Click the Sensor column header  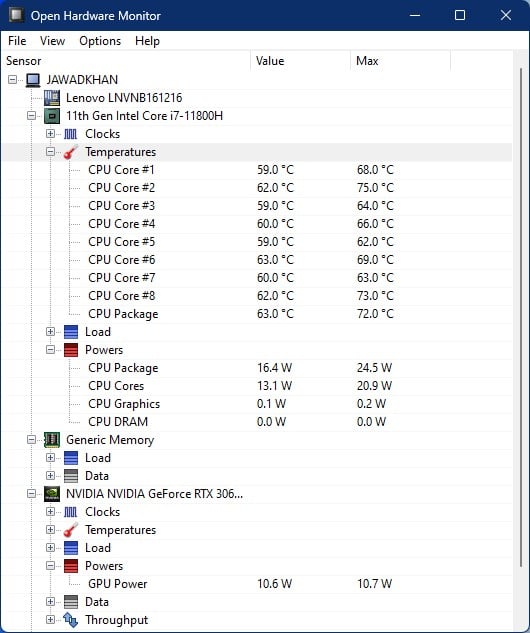pos(126,61)
